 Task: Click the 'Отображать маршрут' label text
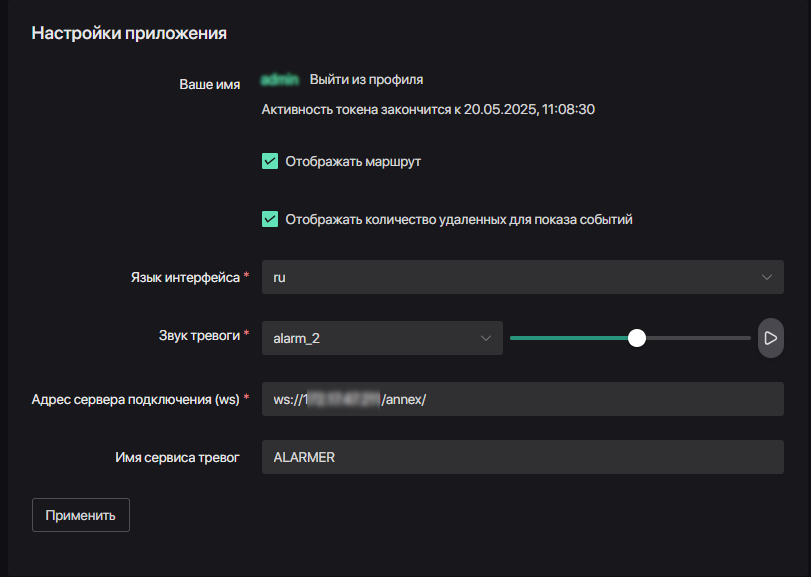click(353, 161)
